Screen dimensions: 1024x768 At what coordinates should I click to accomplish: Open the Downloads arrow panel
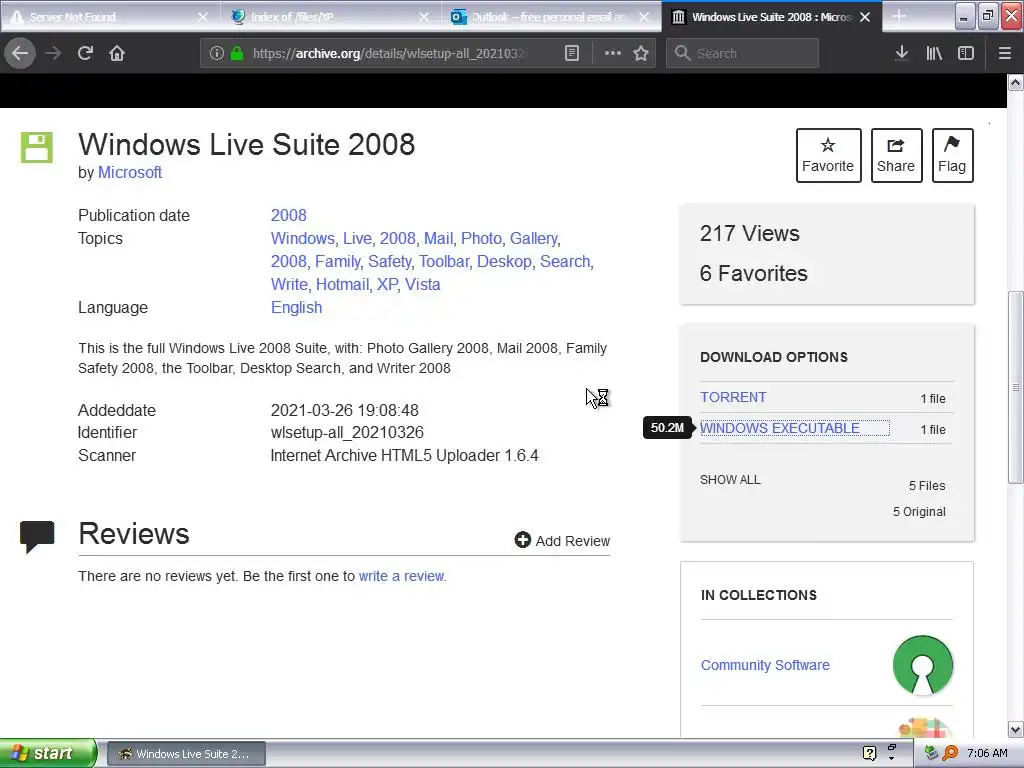pyautogui.click(x=902, y=53)
